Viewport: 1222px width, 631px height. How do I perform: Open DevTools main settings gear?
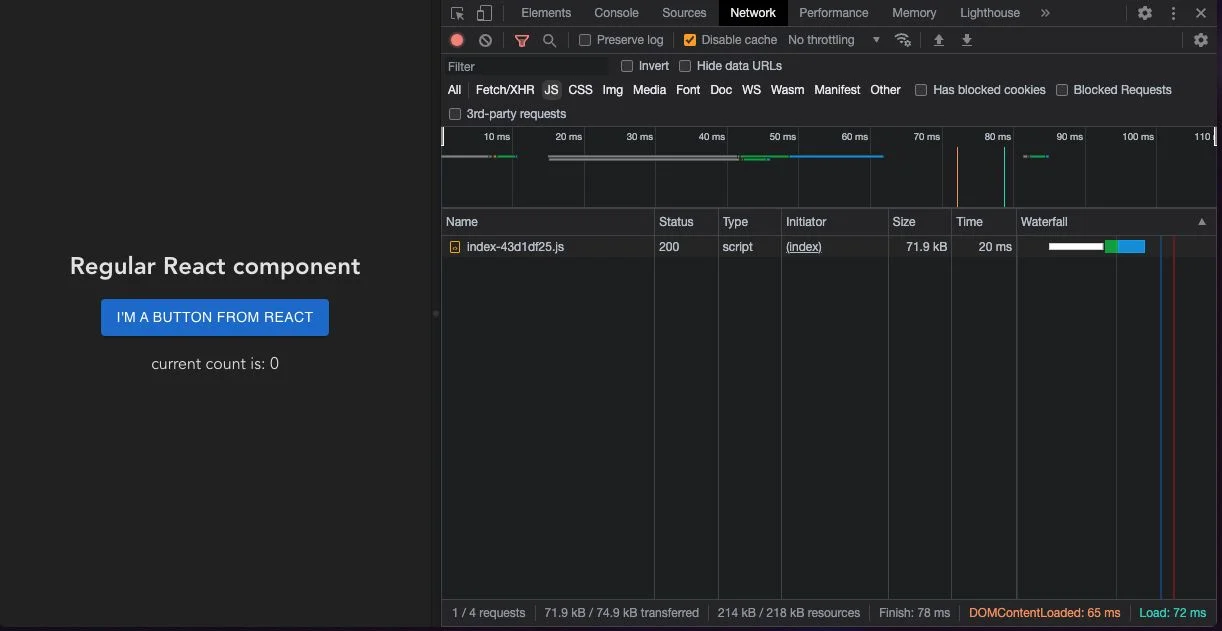click(x=1145, y=13)
